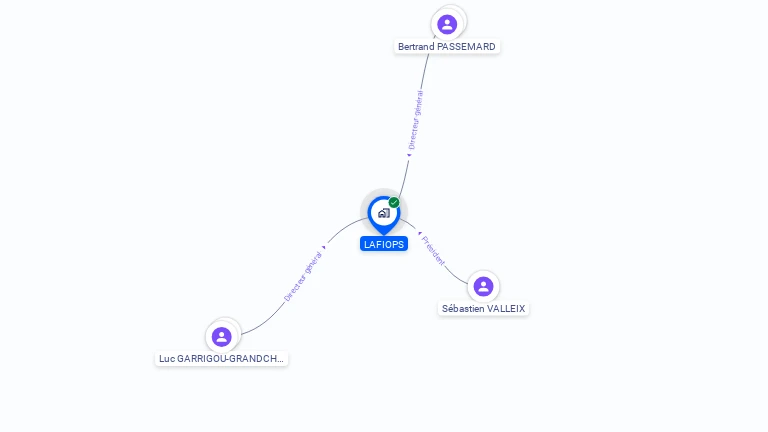Click Directeur général label toward Luc GARRIGOU
This screenshot has height=432, width=768.
click(303, 277)
